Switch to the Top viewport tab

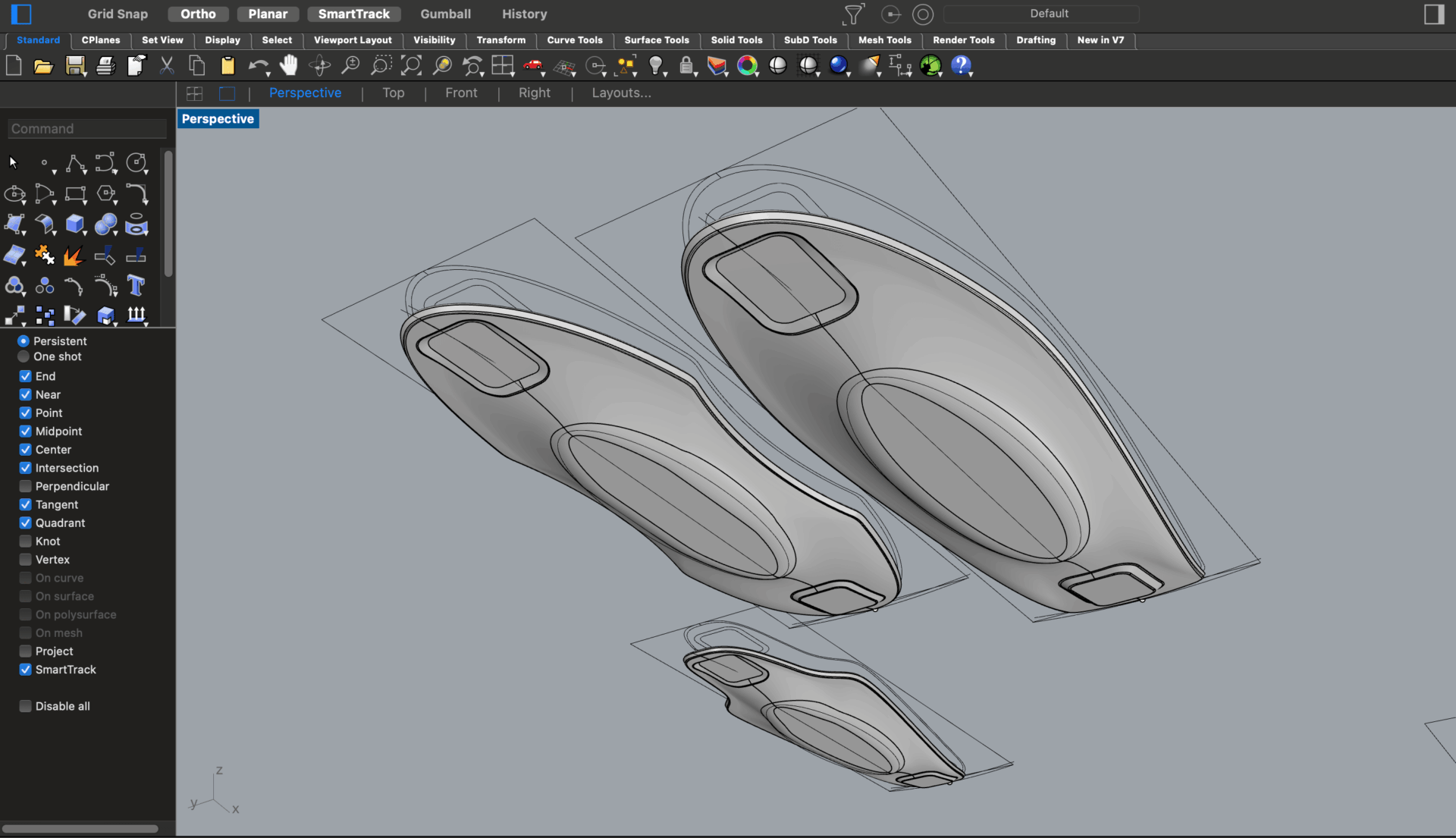point(393,93)
